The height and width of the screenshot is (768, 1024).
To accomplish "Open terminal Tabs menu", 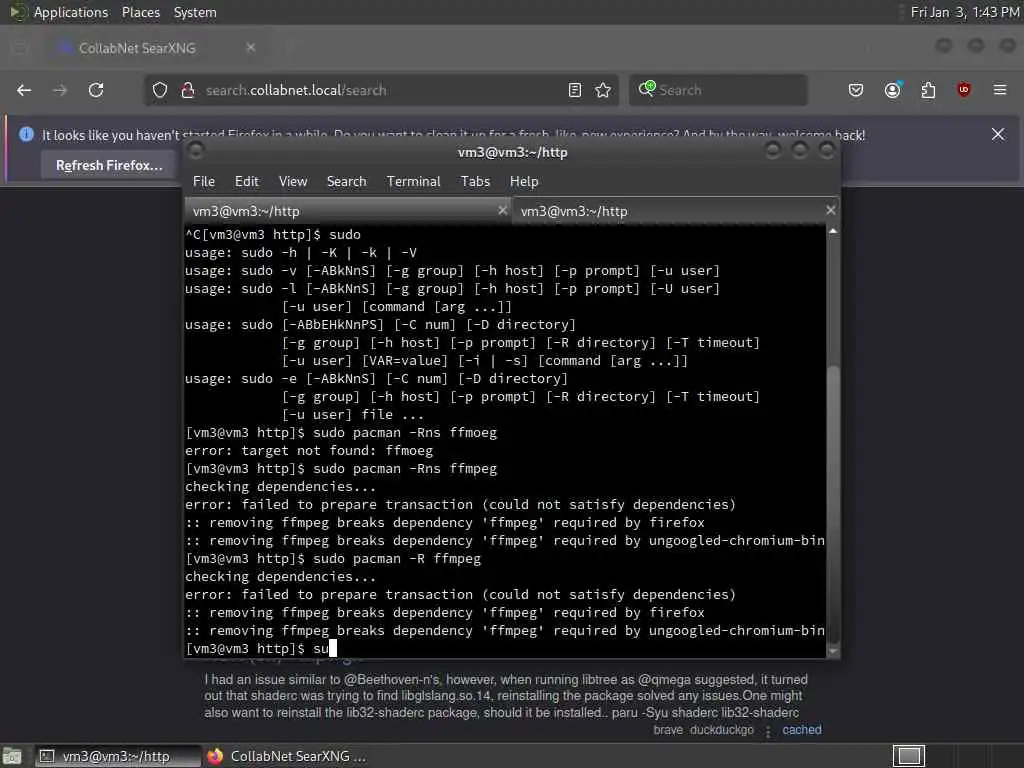I will (x=475, y=182).
